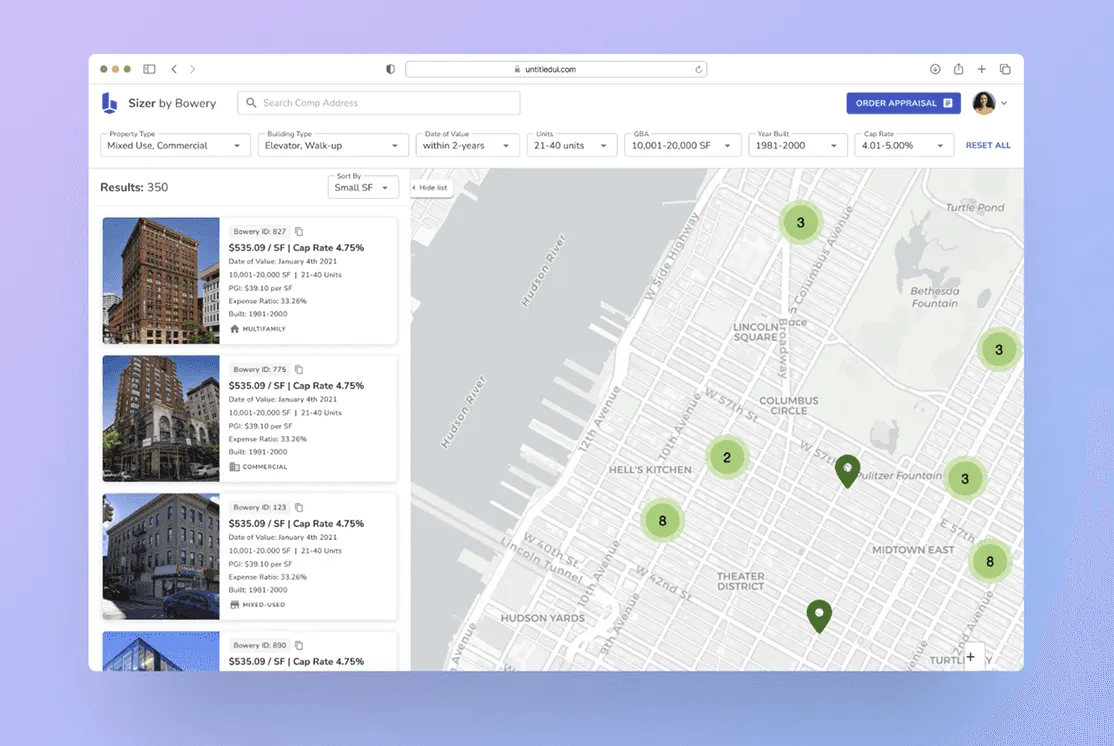
Task: Open the Bowery ID: 890 building photo
Action: (x=161, y=651)
